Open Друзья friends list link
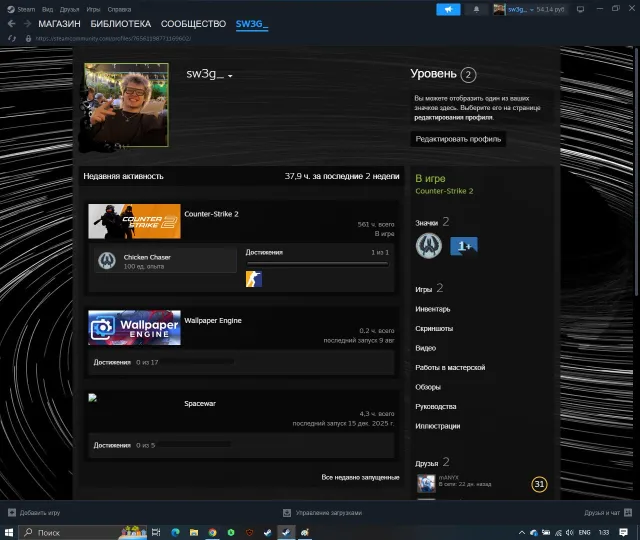Viewport: 640px width, 540px height. click(x=427, y=464)
